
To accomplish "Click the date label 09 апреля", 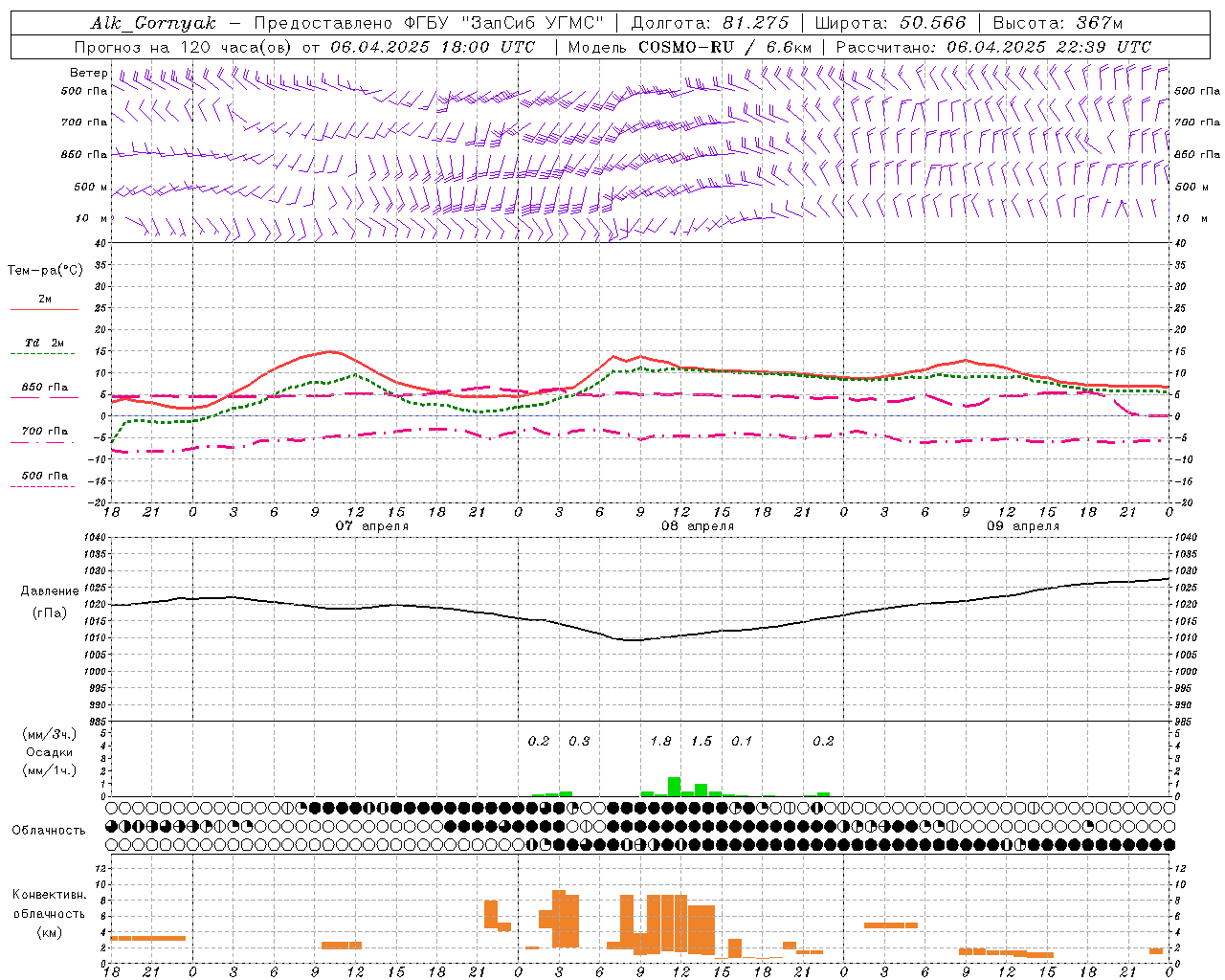I will coord(1023,525).
